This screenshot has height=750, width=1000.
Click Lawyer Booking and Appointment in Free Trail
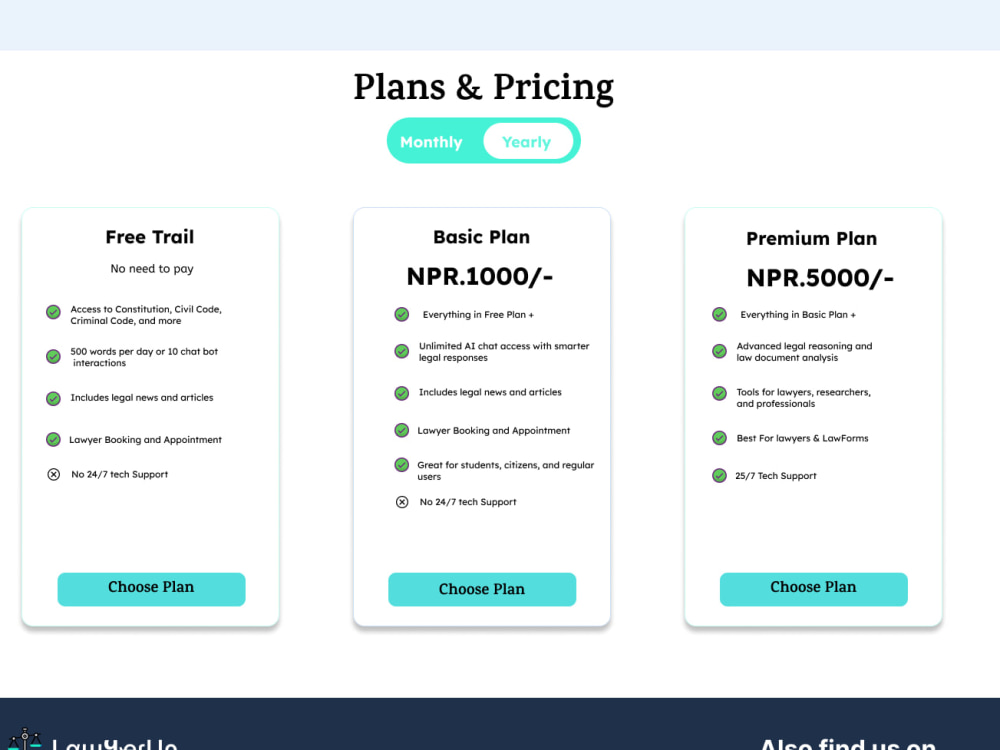(145, 440)
